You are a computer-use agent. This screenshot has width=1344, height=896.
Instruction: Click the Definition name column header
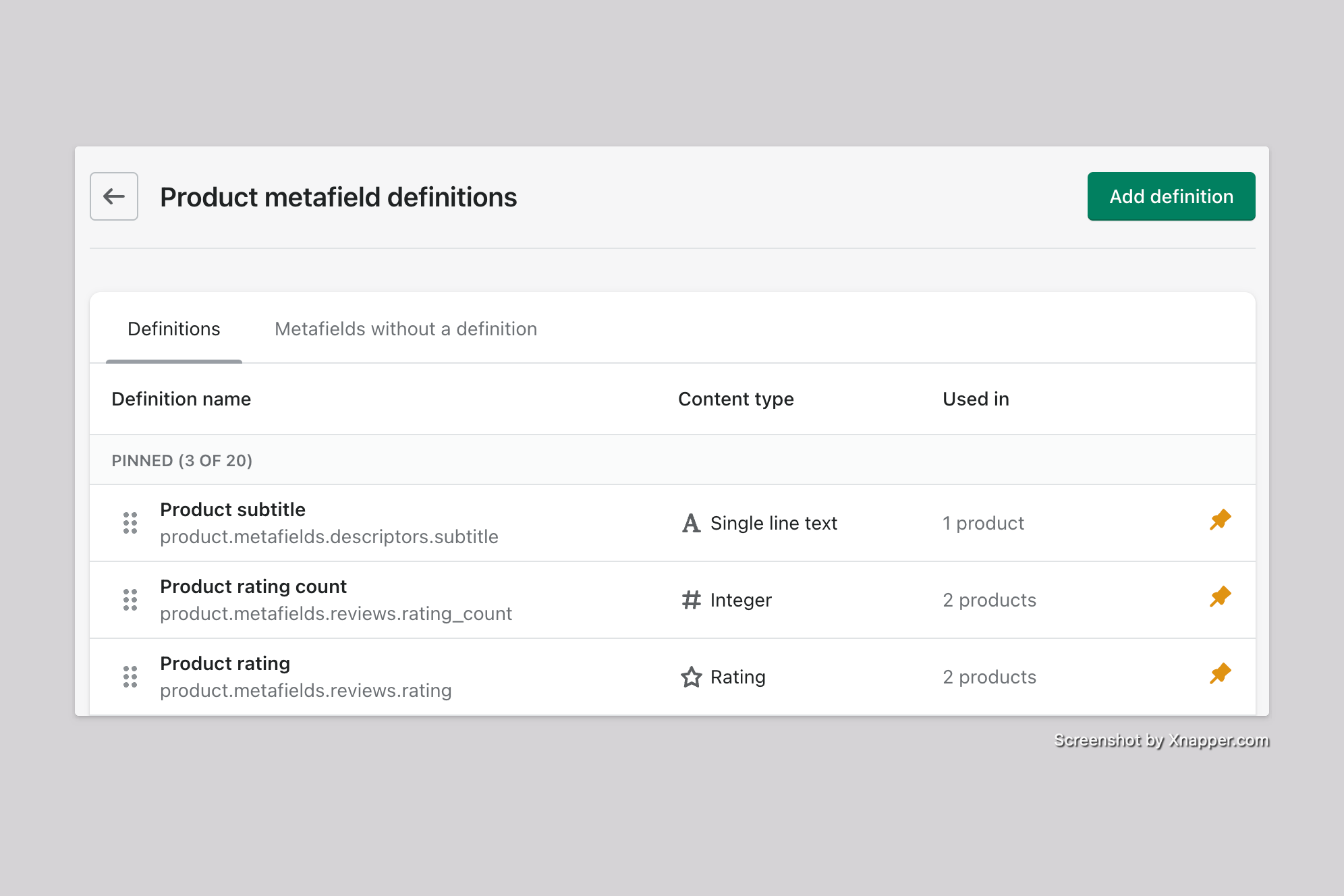[x=181, y=399]
